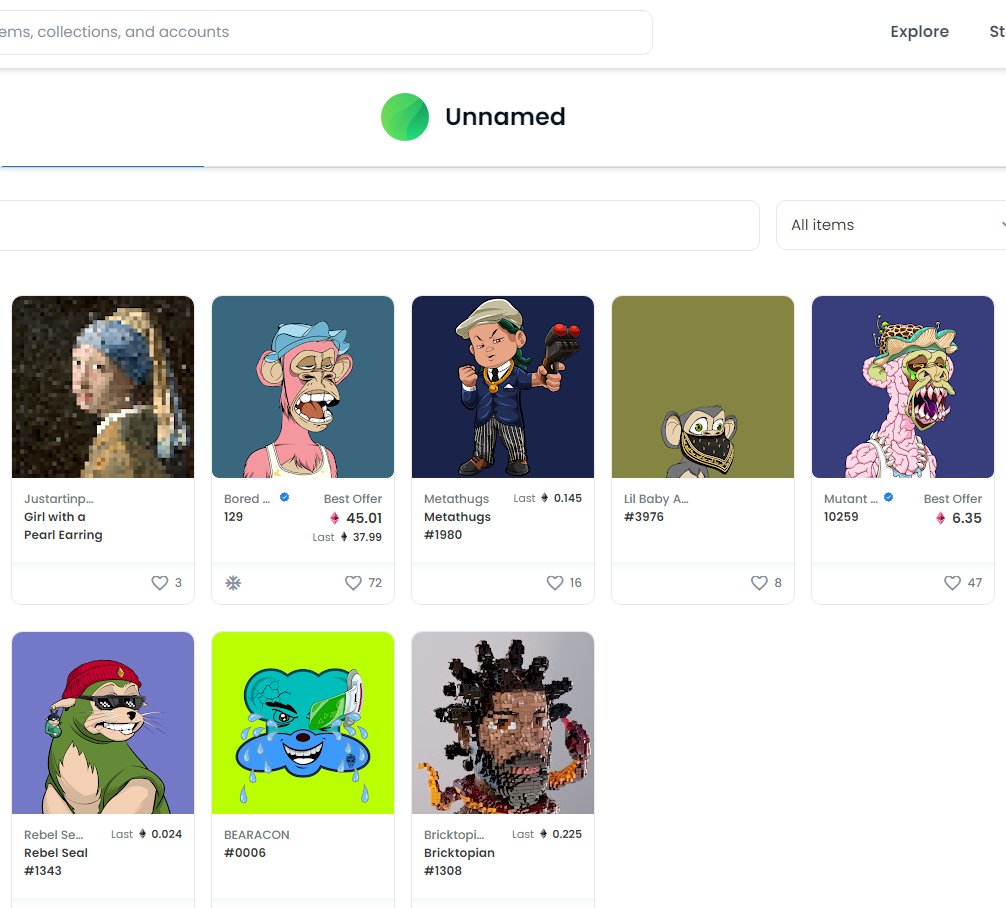This screenshot has height=908, width=1006.
Task: Open the Rebel Se... collection link
Action: pos(53,835)
